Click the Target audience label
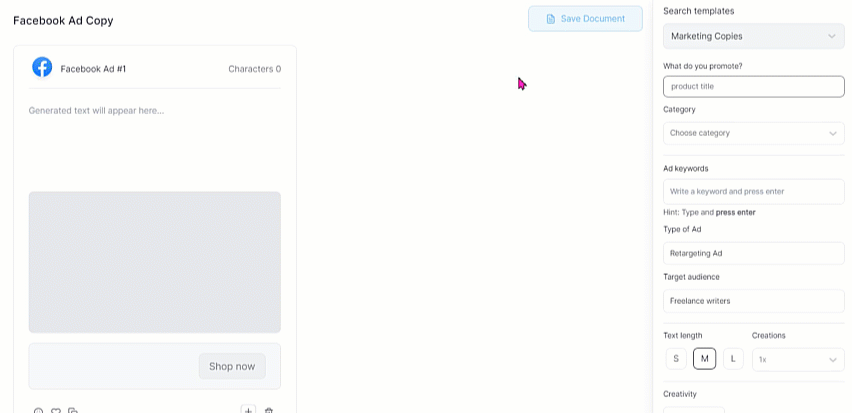 click(x=691, y=277)
